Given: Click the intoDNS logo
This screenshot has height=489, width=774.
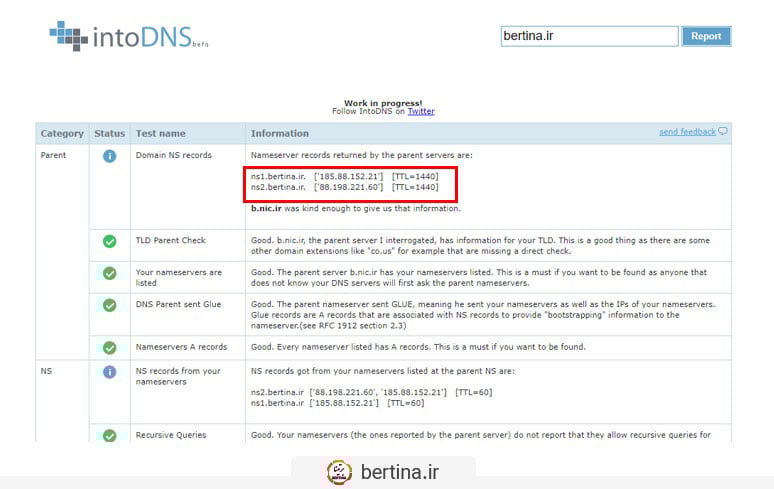Looking at the screenshot, I should (128, 38).
